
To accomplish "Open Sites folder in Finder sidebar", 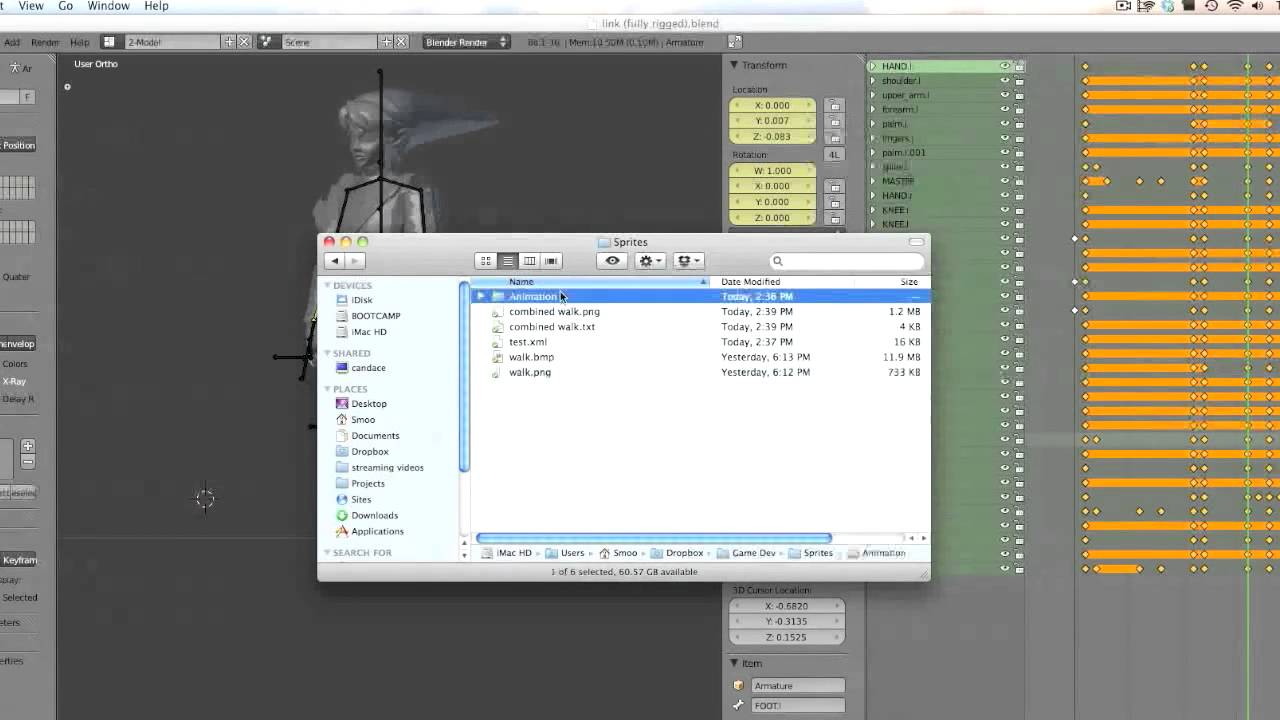I will click(x=361, y=500).
